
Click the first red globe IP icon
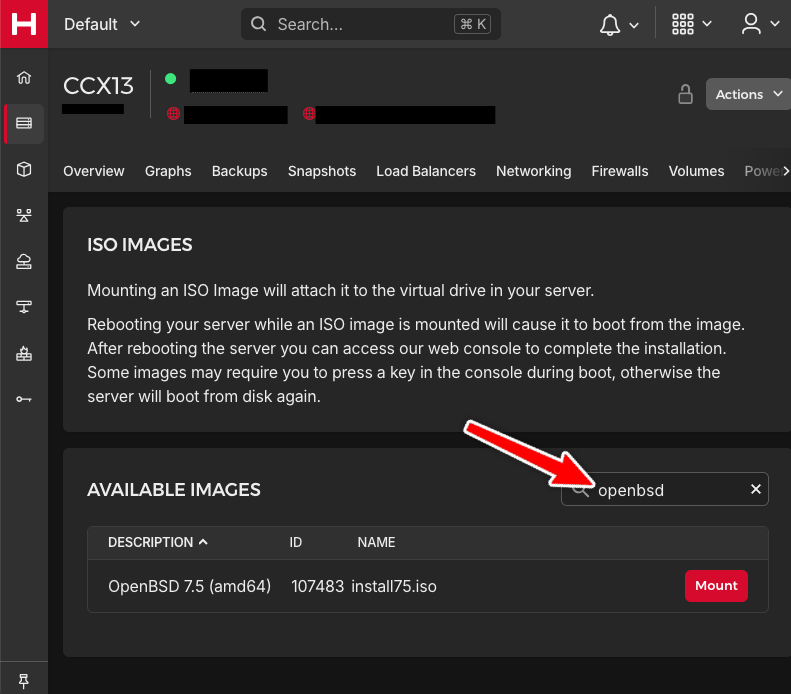click(174, 113)
